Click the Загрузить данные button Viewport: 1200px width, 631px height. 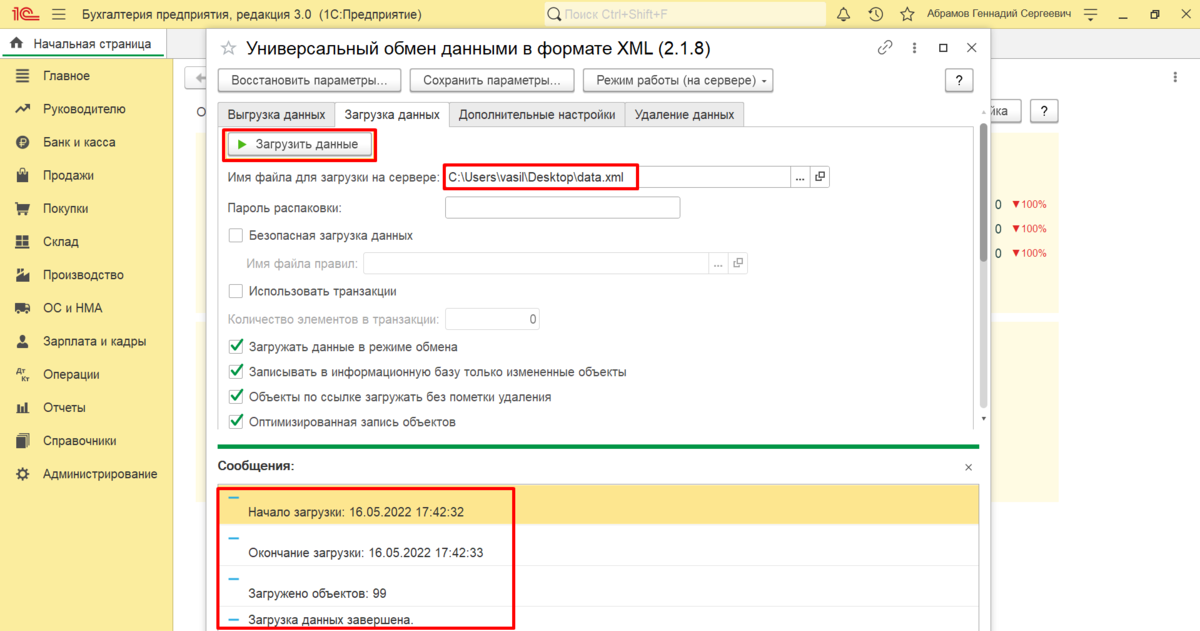[x=300, y=145]
